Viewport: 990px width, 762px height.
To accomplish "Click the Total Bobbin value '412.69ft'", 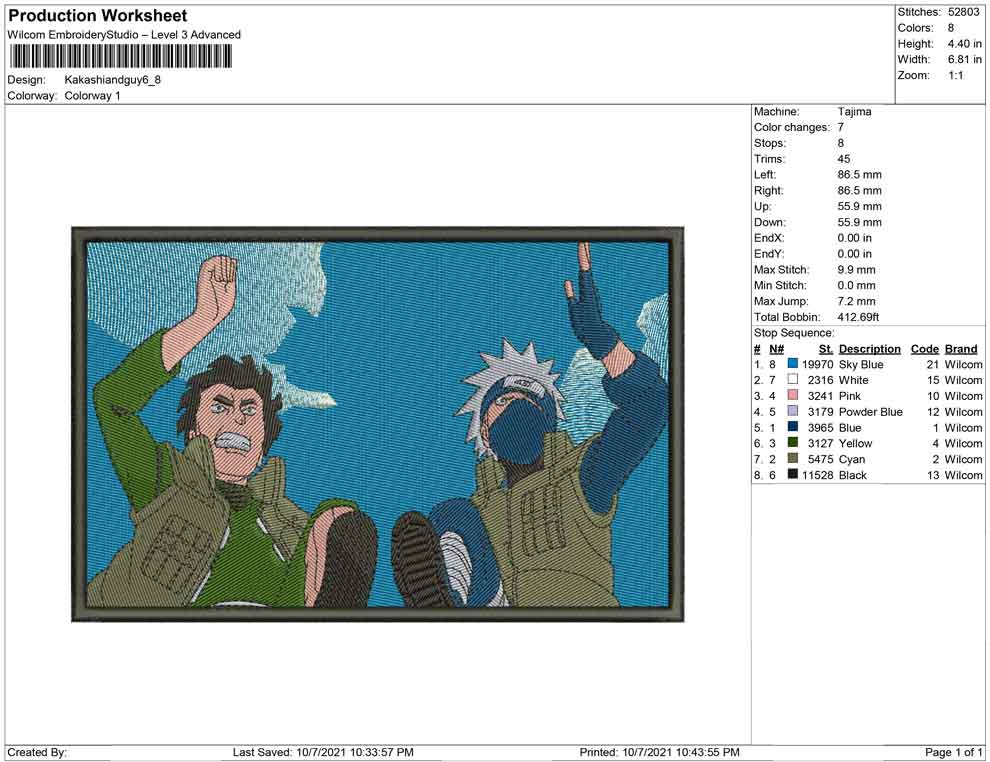I will coord(858,317).
